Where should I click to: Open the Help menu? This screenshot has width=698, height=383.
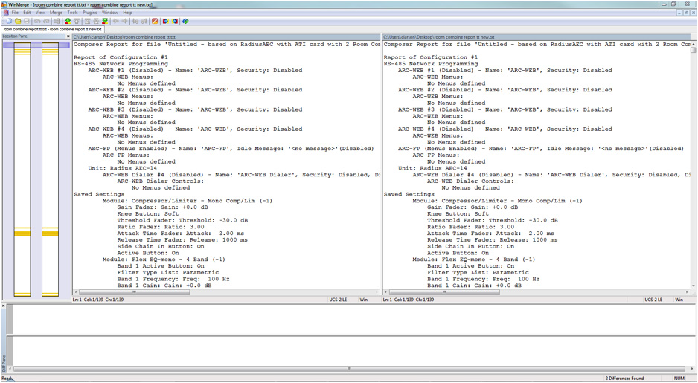(127, 12)
